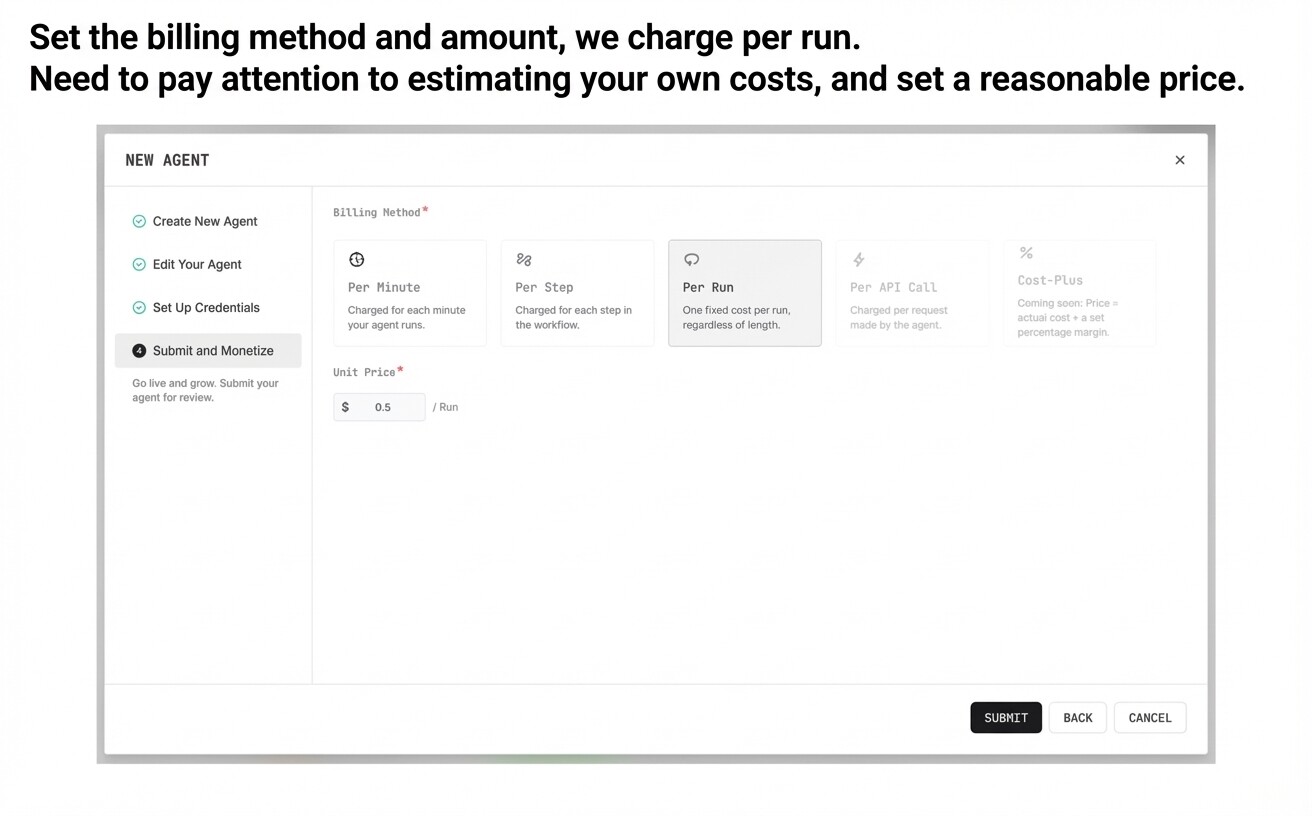
Task: Click the steps icon on Per Step
Action: tap(524, 260)
